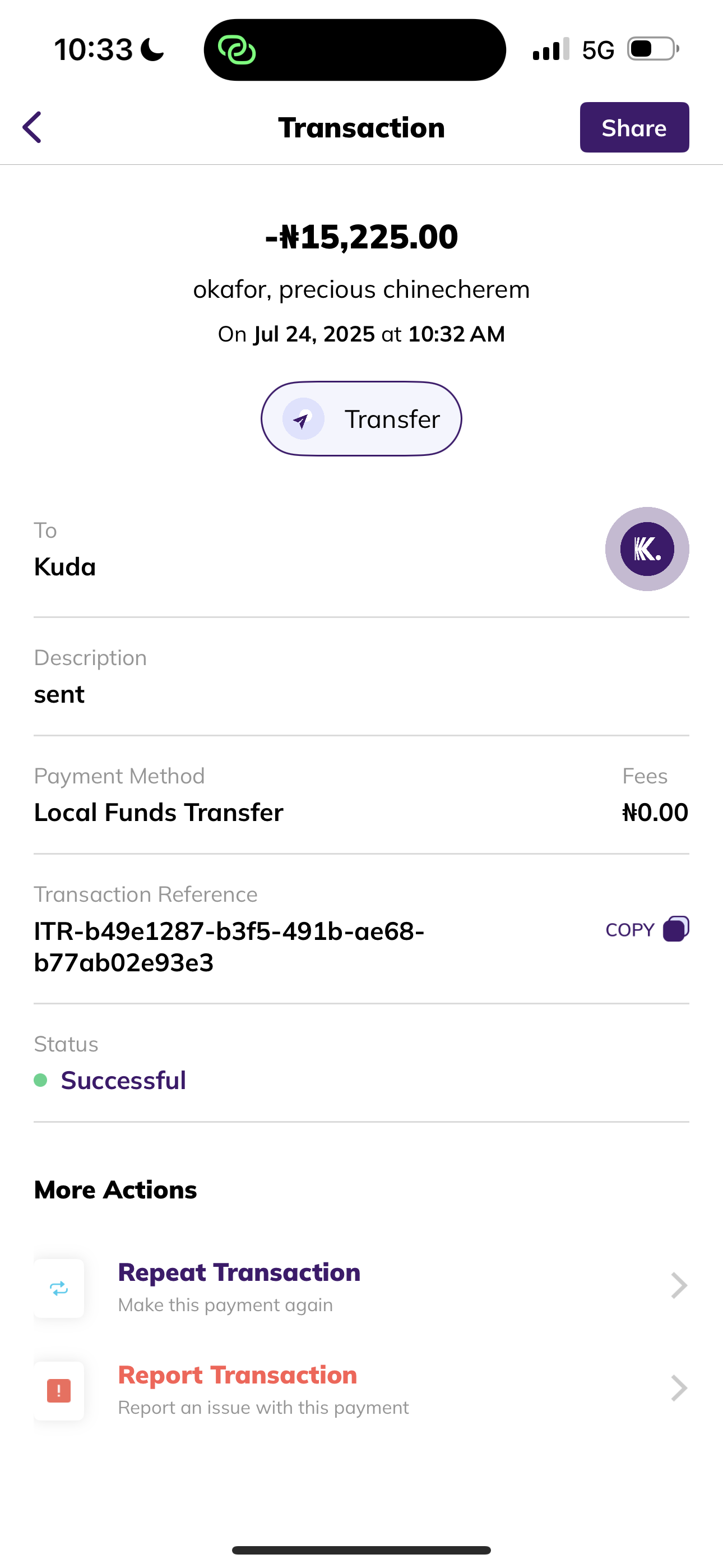Tap the Transfer paper-plane icon
The image size is (723, 1568).
(x=303, y=419)
